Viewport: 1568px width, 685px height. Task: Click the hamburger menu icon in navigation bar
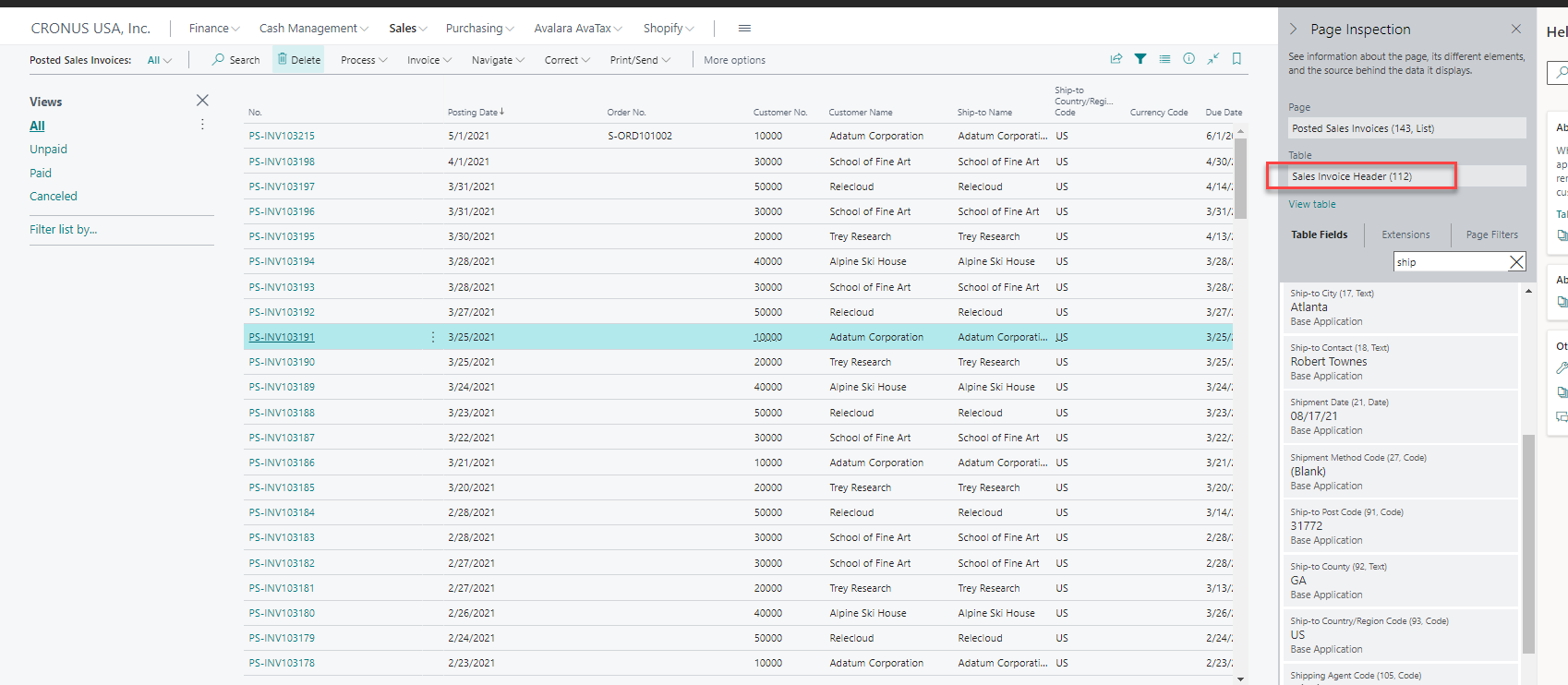click(744, 29)
